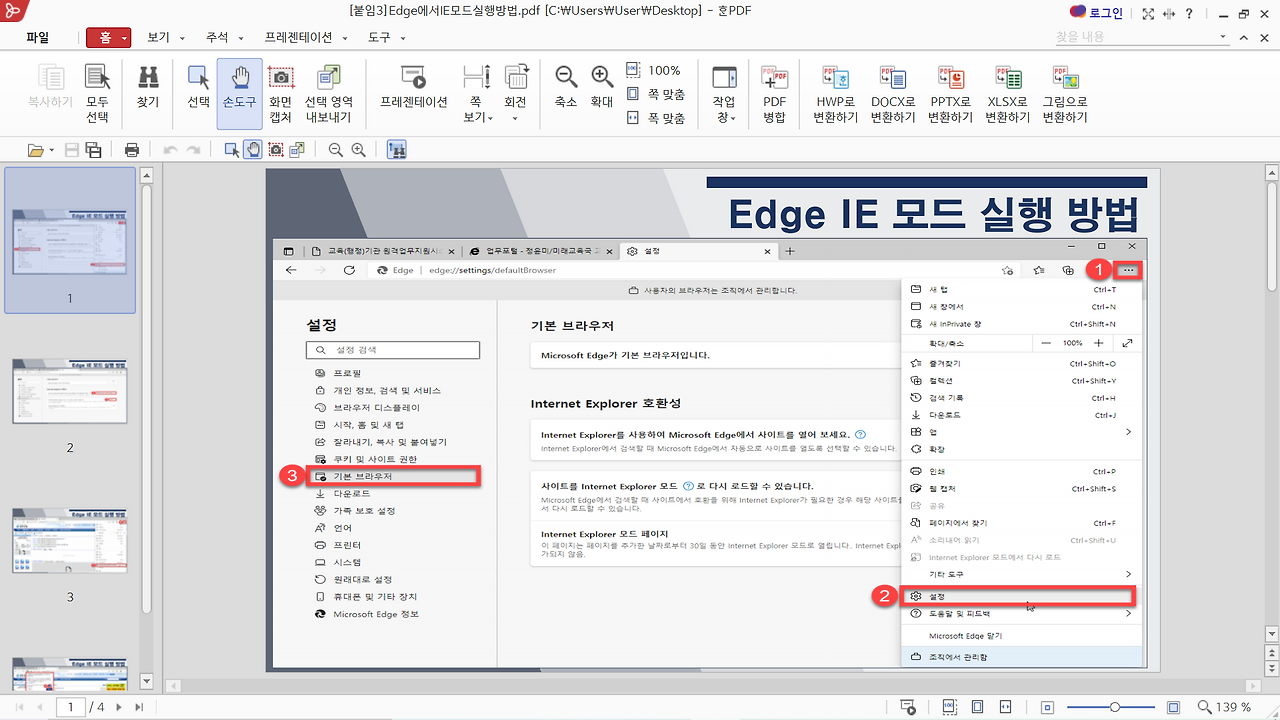Click the presentation icon in the status bar
The width and height of the screenshot is (1280, 720).
(908, 707)
